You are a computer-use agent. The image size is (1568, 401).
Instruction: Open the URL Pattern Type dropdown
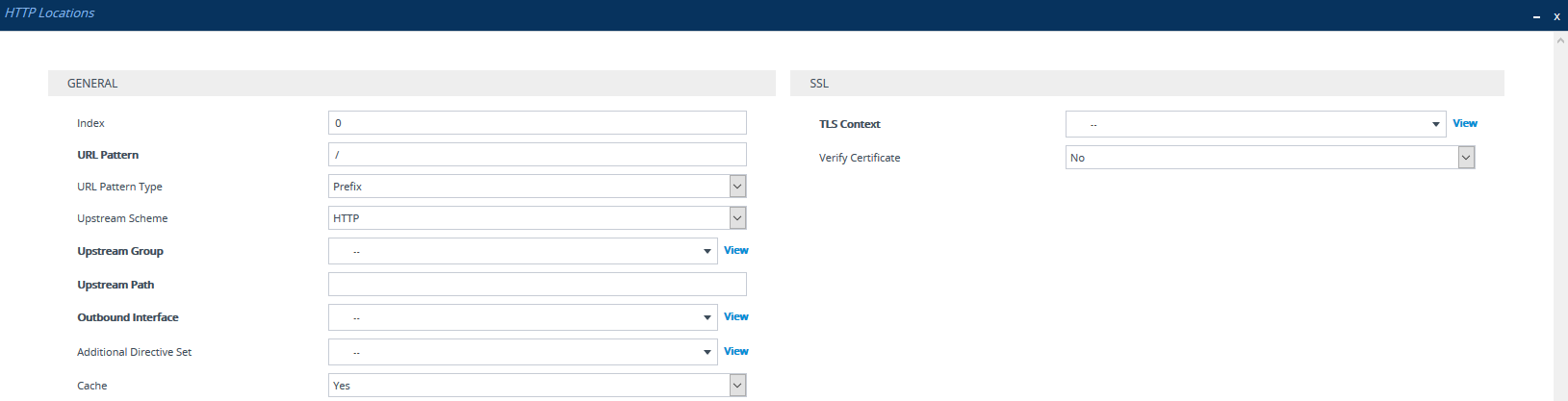536,187
